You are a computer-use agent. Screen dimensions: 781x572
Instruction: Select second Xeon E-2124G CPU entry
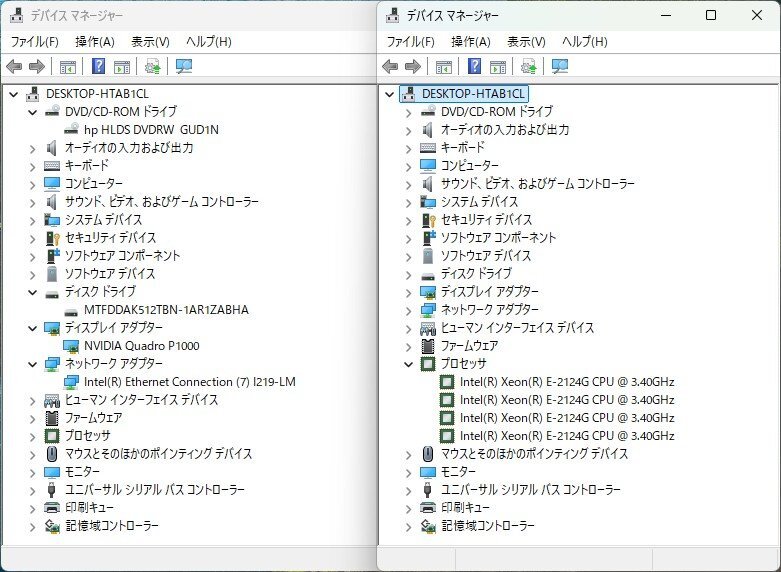[x=567, y=400]
